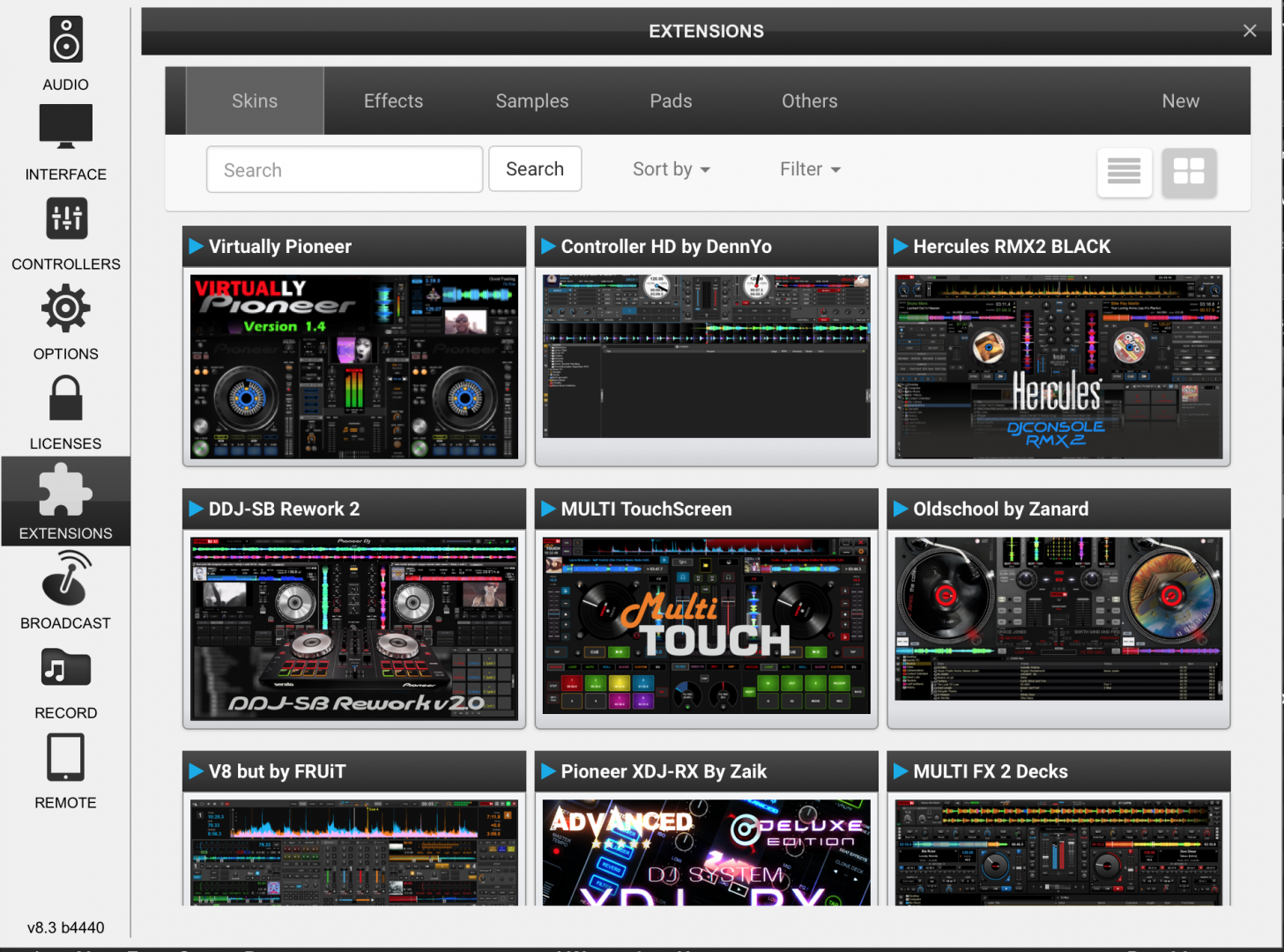Open Controllers mixer sliders icon
1284x952 pixels.
[66, 218]
